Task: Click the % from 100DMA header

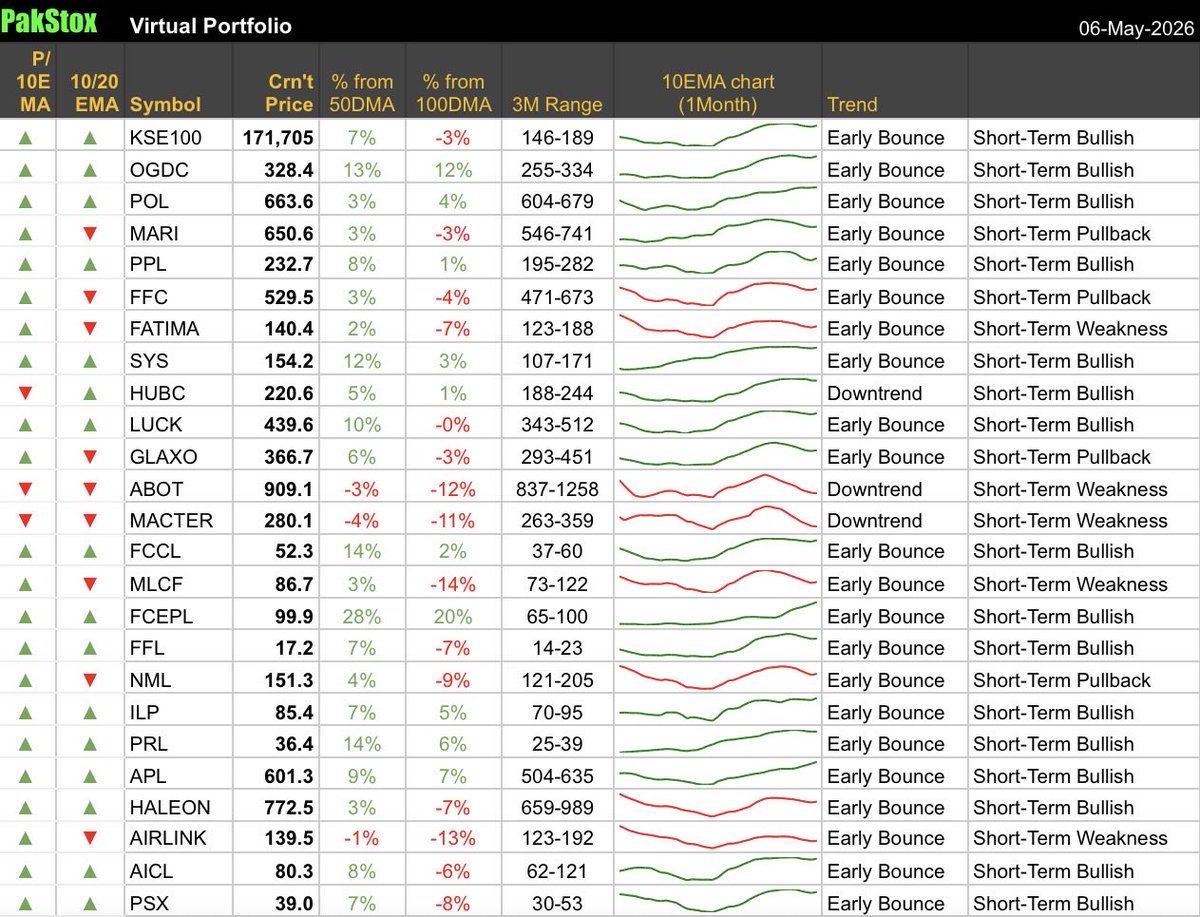Action: coord(453,93)
